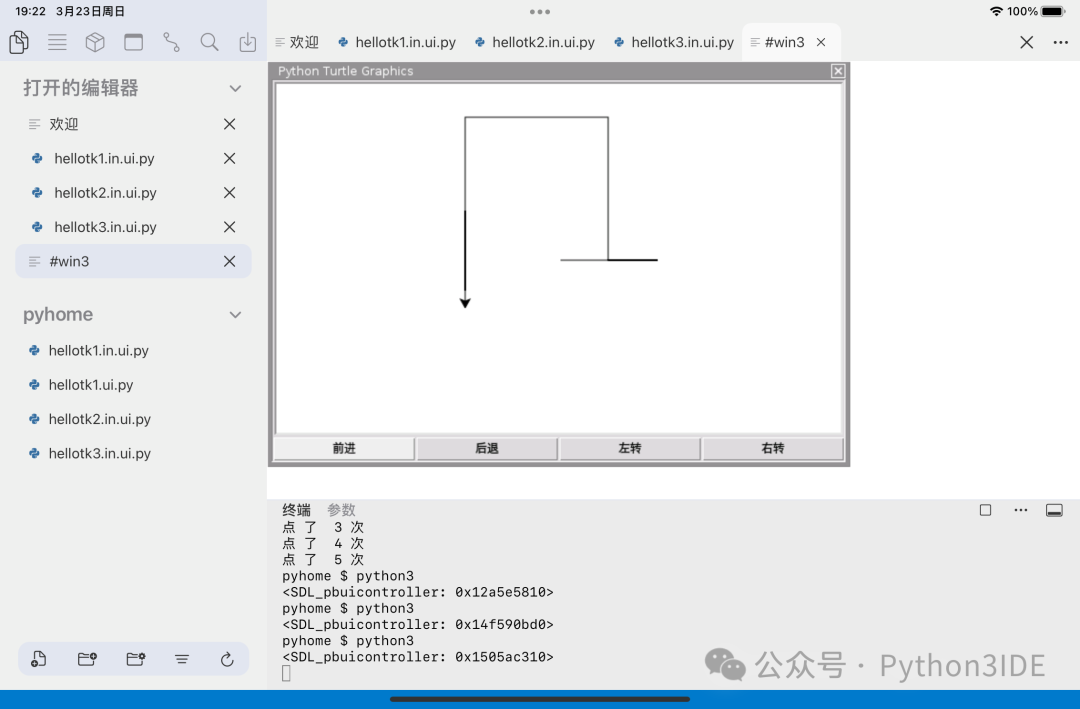Click the download icon in top toolbar
The width and height of the screenshot is (1080, 709).
[246, 42]
